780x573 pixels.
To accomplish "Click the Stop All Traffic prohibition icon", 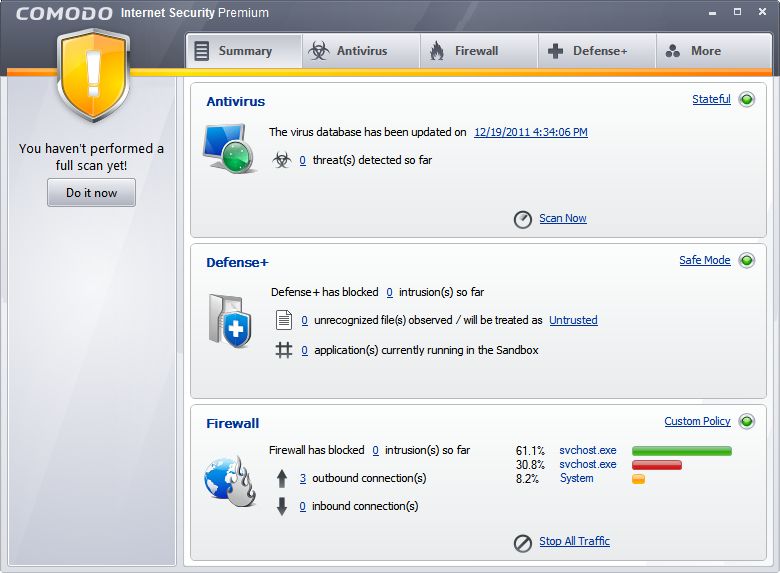I will [x=522, y=543].
